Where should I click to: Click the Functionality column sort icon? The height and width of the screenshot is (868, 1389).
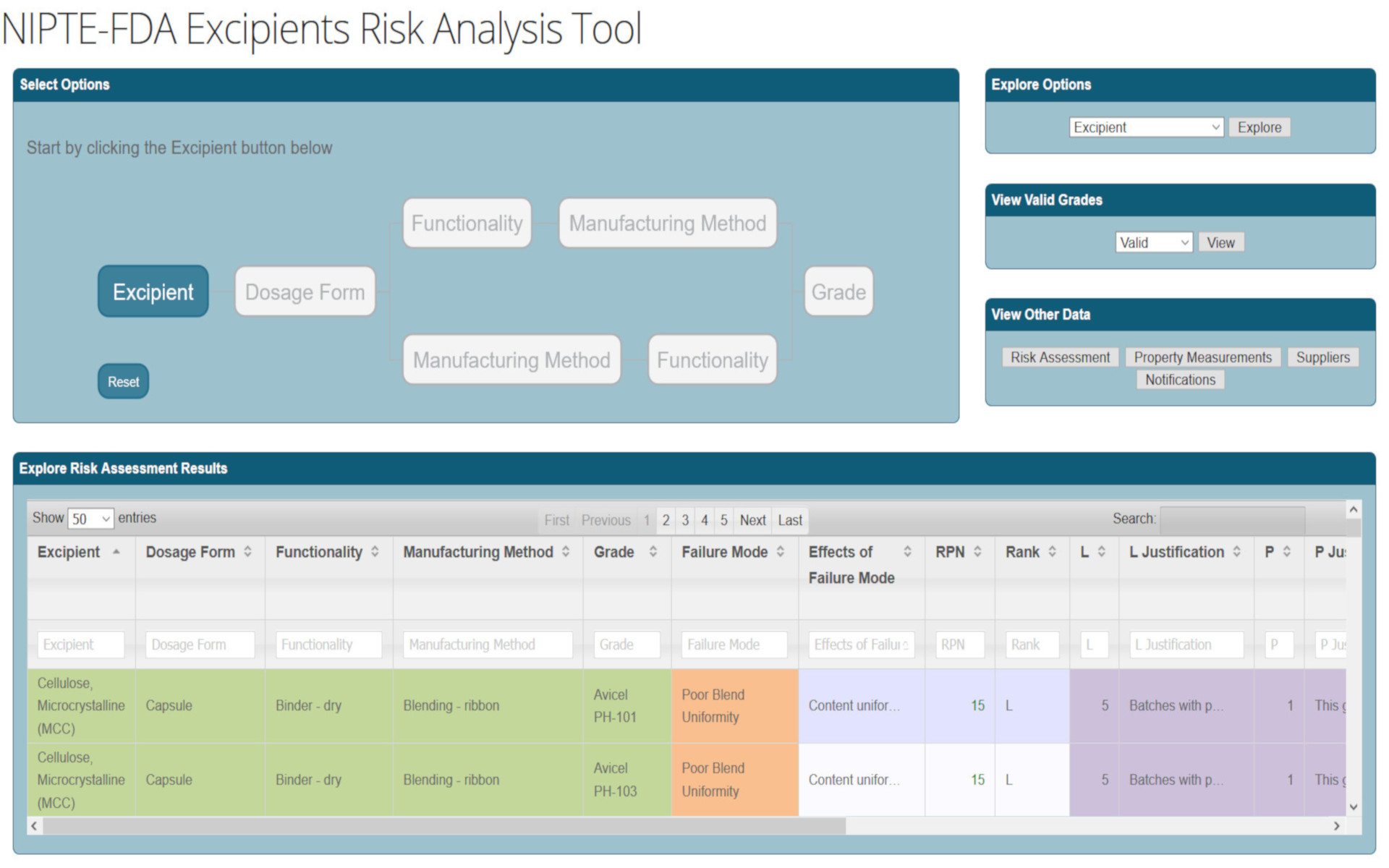tap(375, 552)
